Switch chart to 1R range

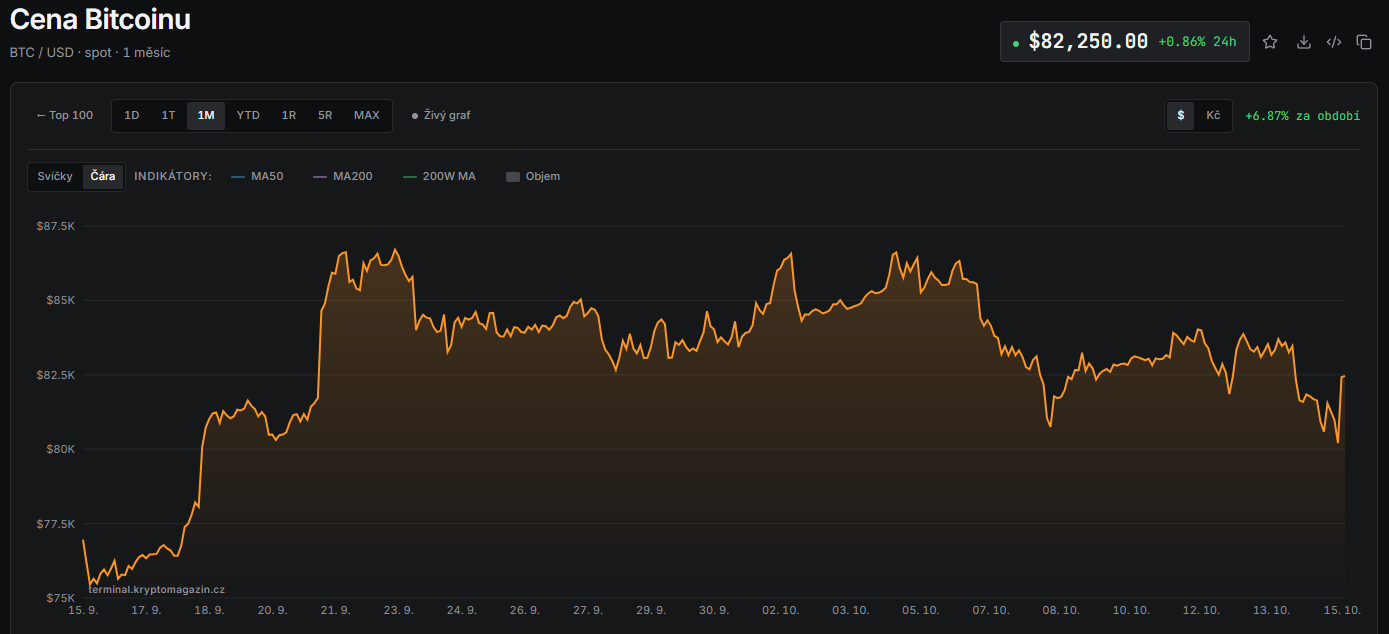point(289,115)
